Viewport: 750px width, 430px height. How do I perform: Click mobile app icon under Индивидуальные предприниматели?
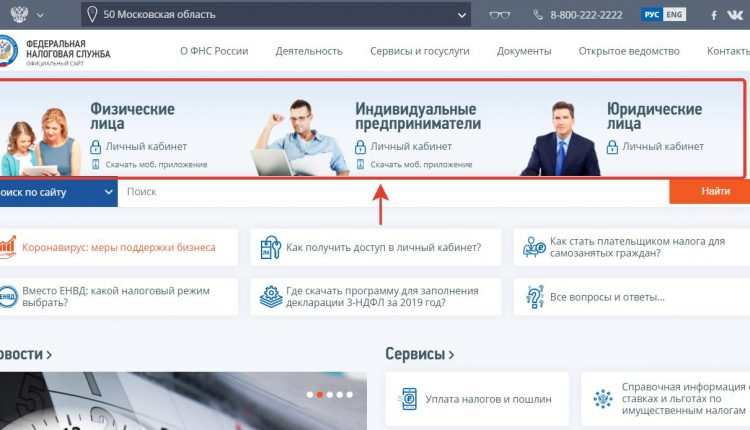click(x=360, y=165)
